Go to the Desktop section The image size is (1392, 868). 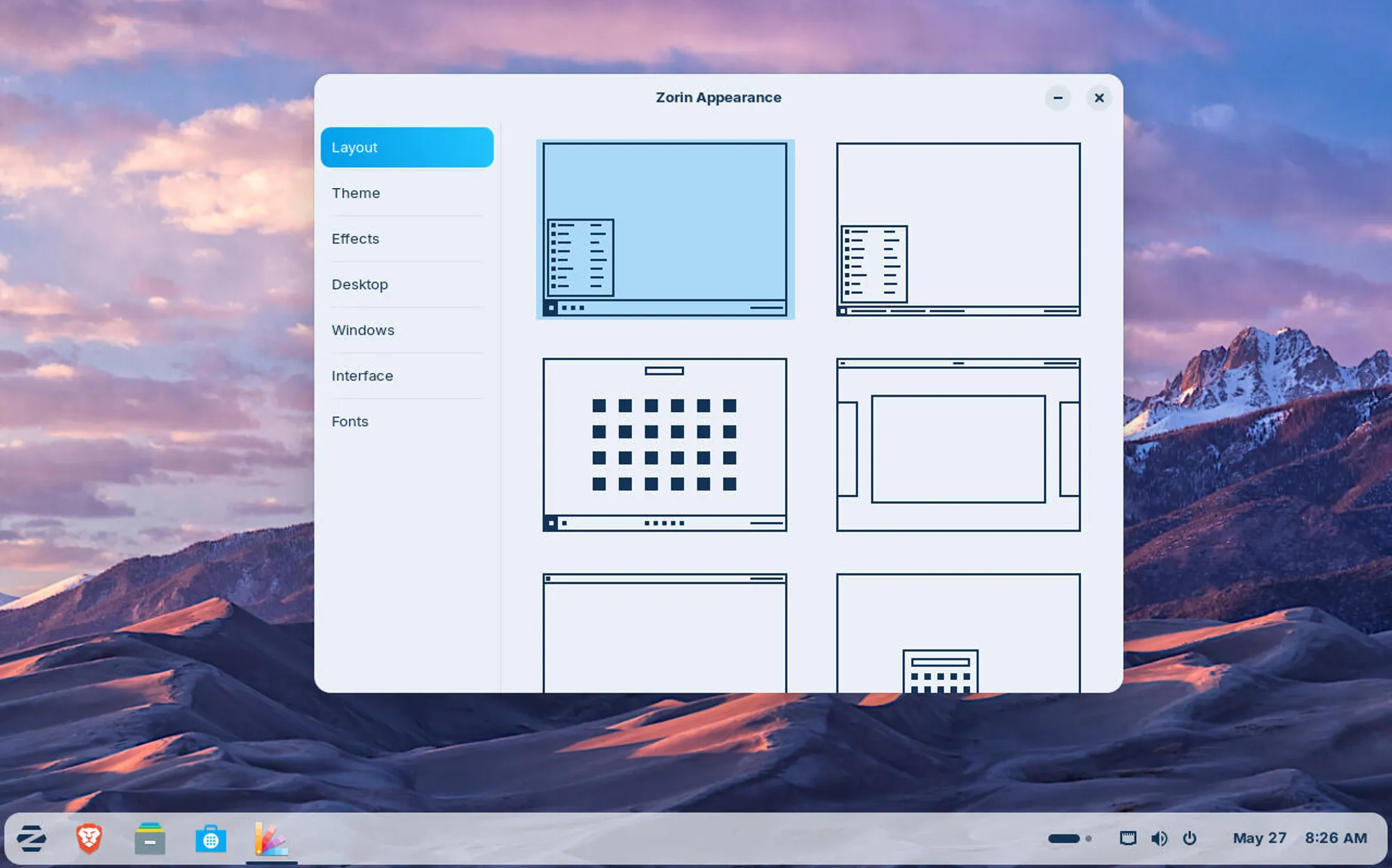(407, 284)
